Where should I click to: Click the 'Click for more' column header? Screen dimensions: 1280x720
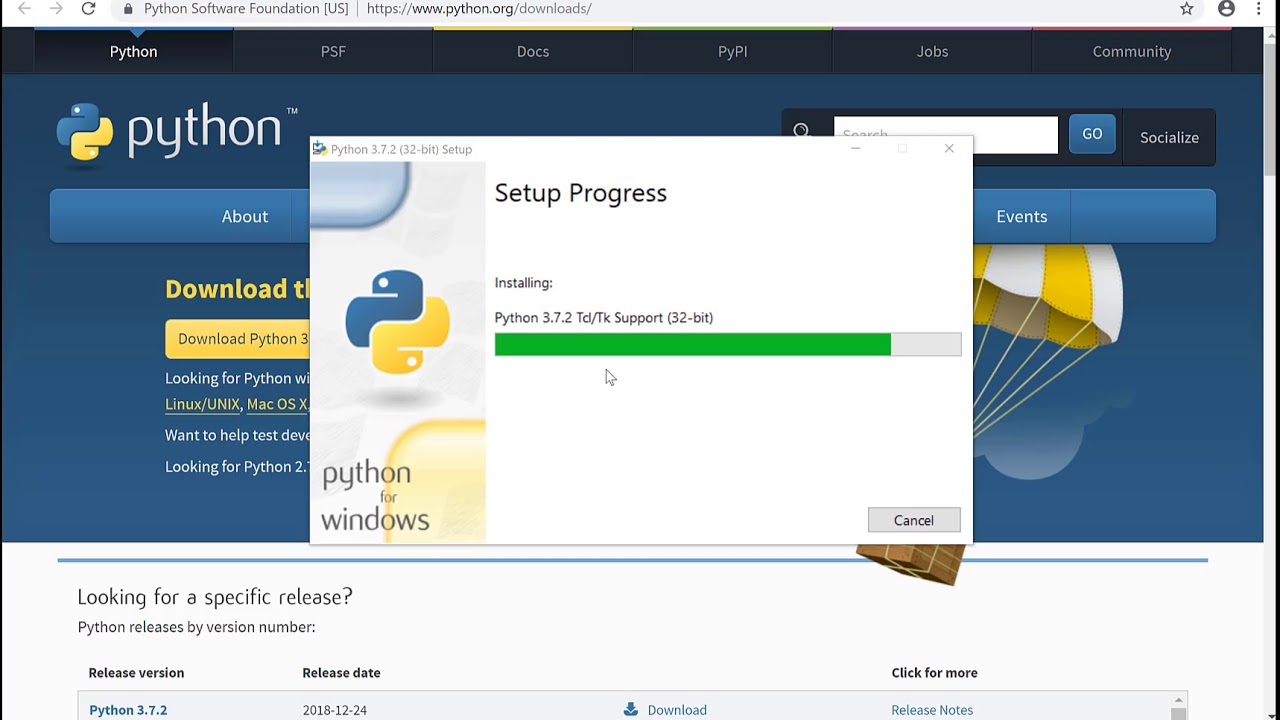tap(935, 673)
